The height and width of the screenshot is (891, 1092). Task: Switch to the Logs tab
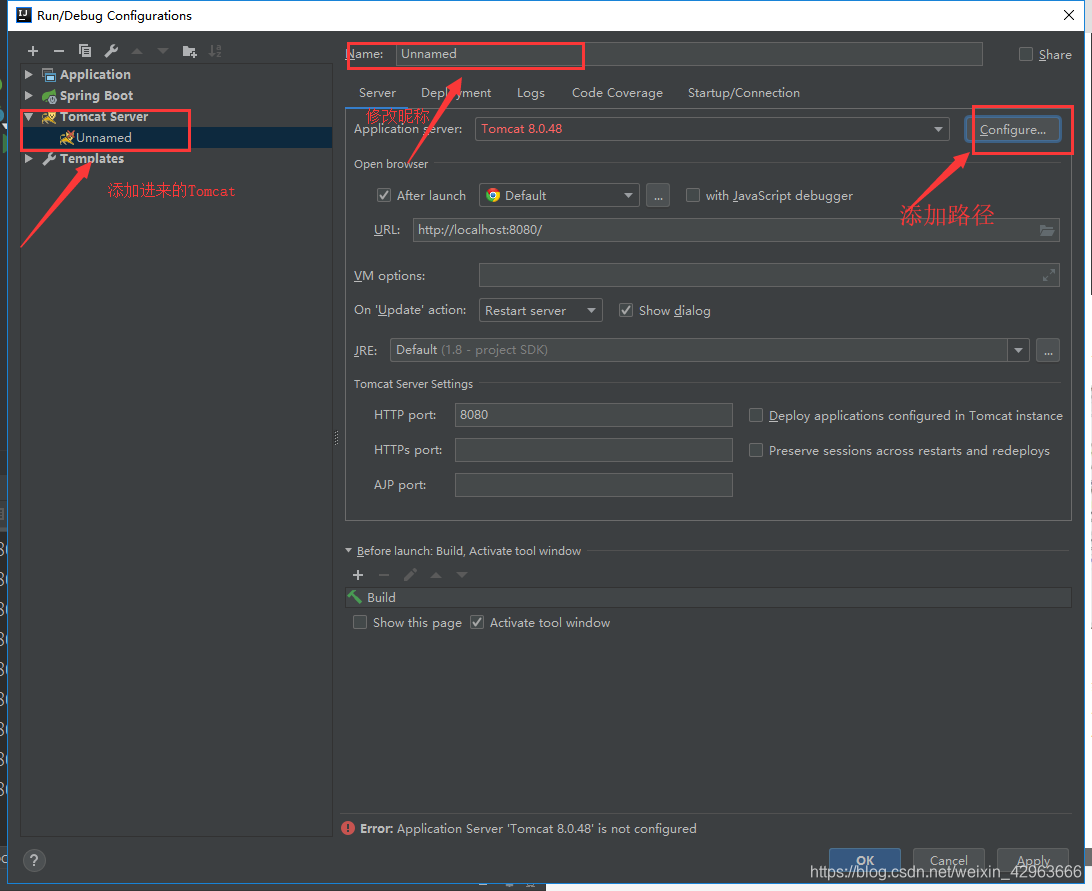click(x=531, y=93)
